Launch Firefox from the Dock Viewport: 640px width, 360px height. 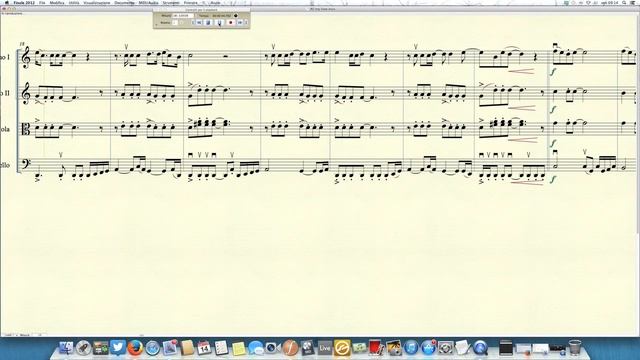(135, 348)
